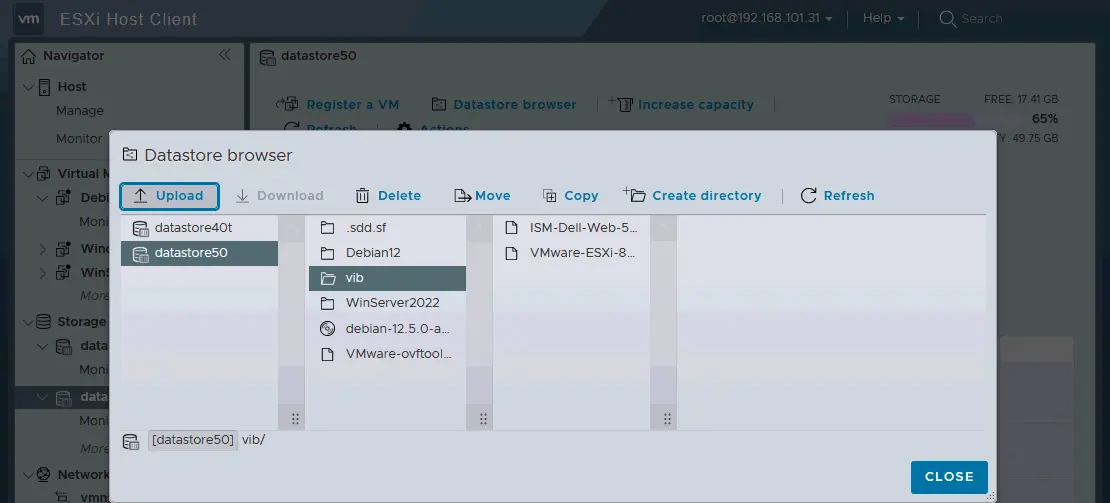The image size is (1110, 503).
Task: Select the ISM-Dell-Web file
Action: pos(571,228)
